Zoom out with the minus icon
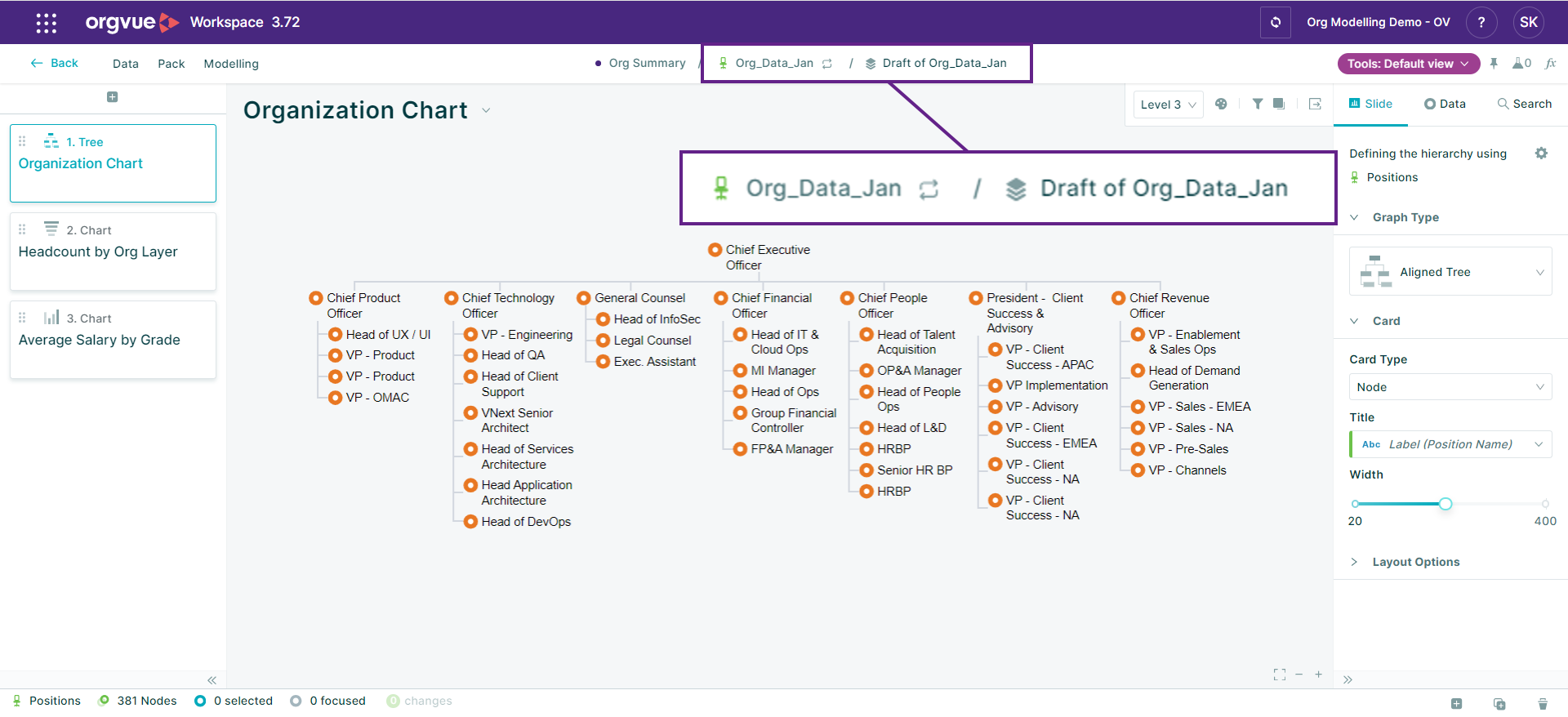This screenshot has width=1568, height=717. (1298, 675)
